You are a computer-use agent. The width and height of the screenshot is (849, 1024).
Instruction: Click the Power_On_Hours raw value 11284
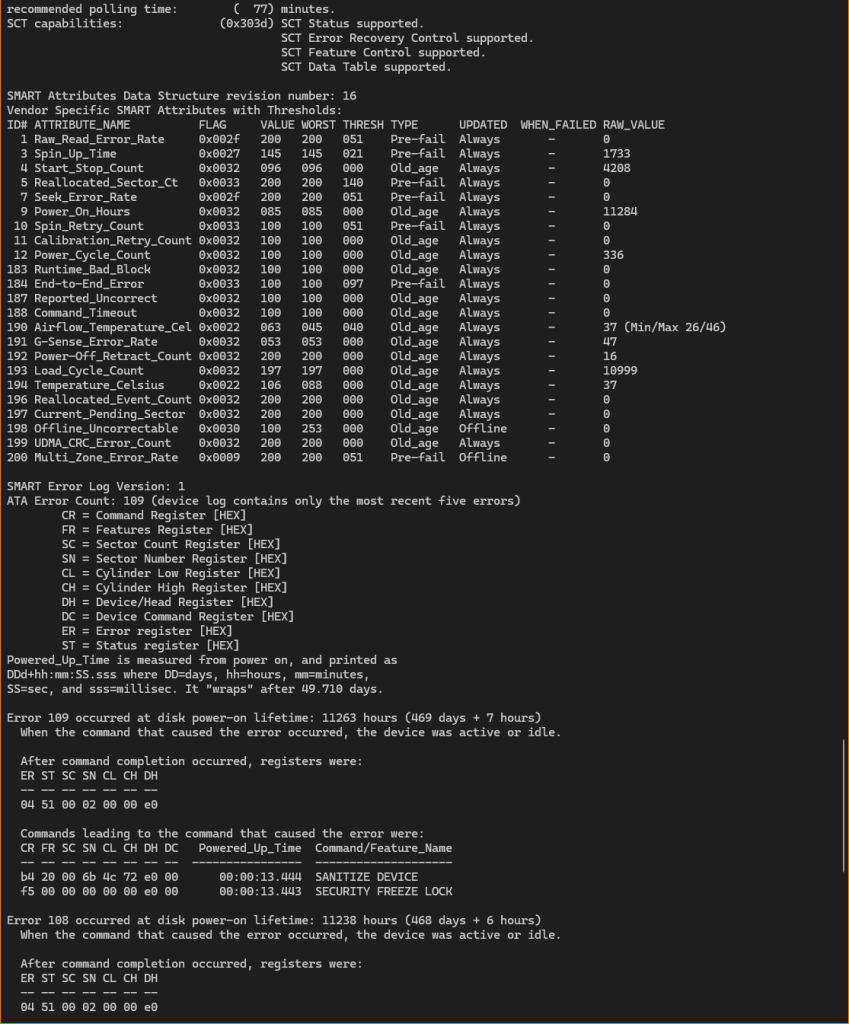(x=620, y=212)
